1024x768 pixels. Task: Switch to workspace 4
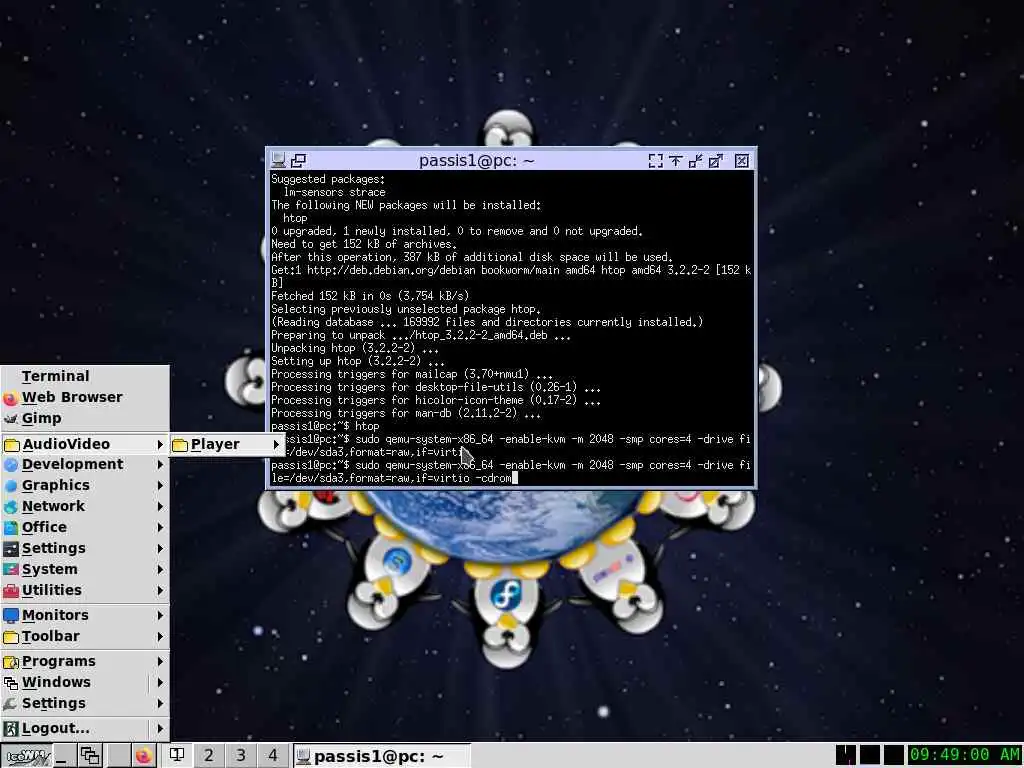(272, 756)
